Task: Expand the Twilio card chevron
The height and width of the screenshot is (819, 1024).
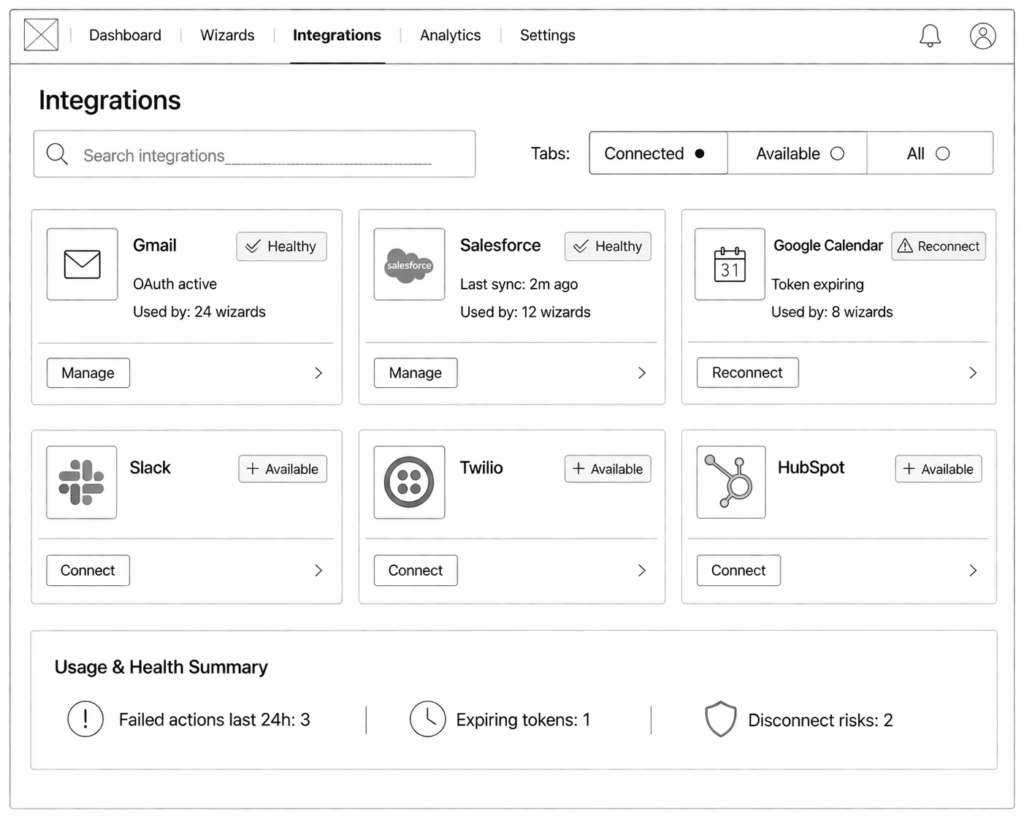Action: click(642, 570)
